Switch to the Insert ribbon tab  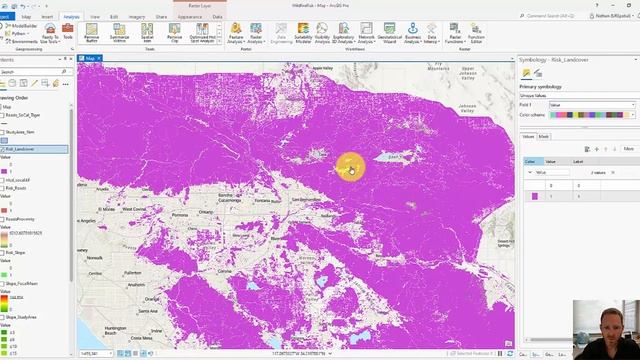click(47, 17)
